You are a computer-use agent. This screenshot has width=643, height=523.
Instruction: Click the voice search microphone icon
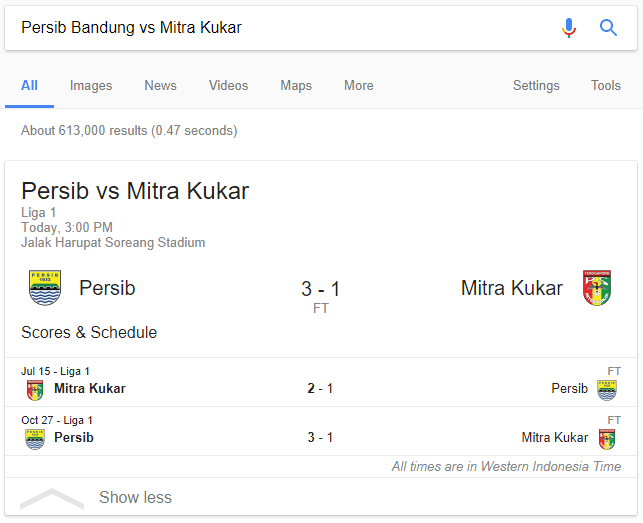568,28
